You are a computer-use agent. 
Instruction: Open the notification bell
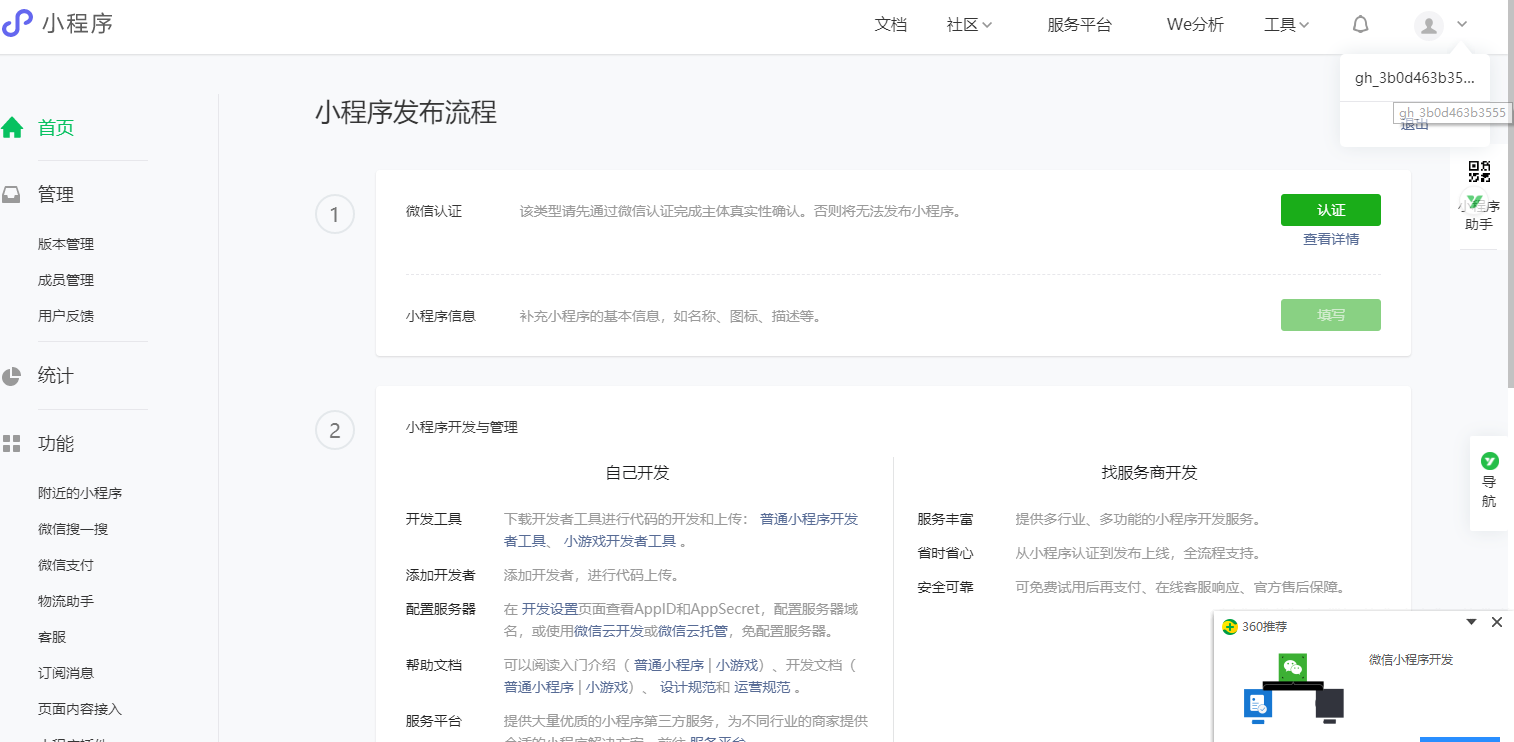[x=1361, y=25]
